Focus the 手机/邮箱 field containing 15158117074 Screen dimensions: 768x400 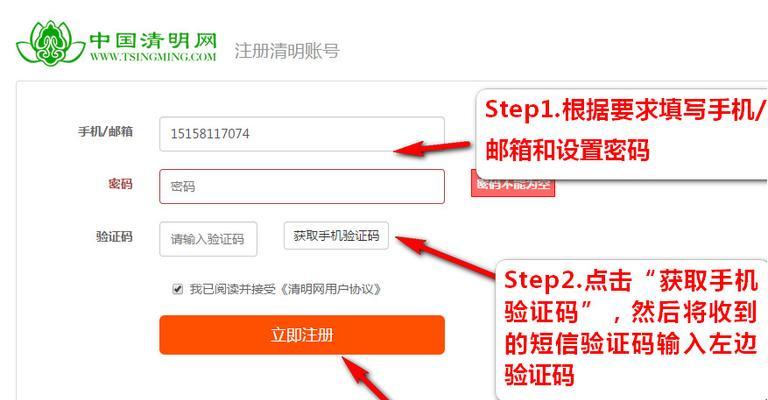coord(302,134)
